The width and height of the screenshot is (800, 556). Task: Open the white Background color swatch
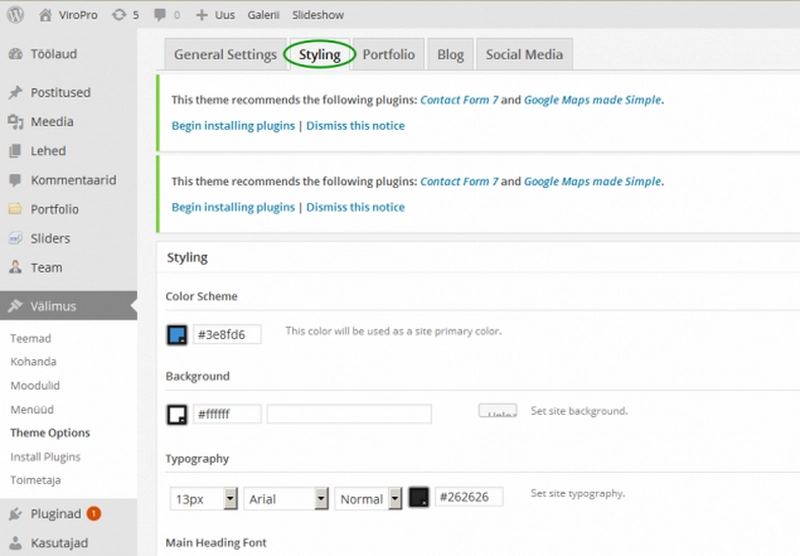click(x=177, y=414)
